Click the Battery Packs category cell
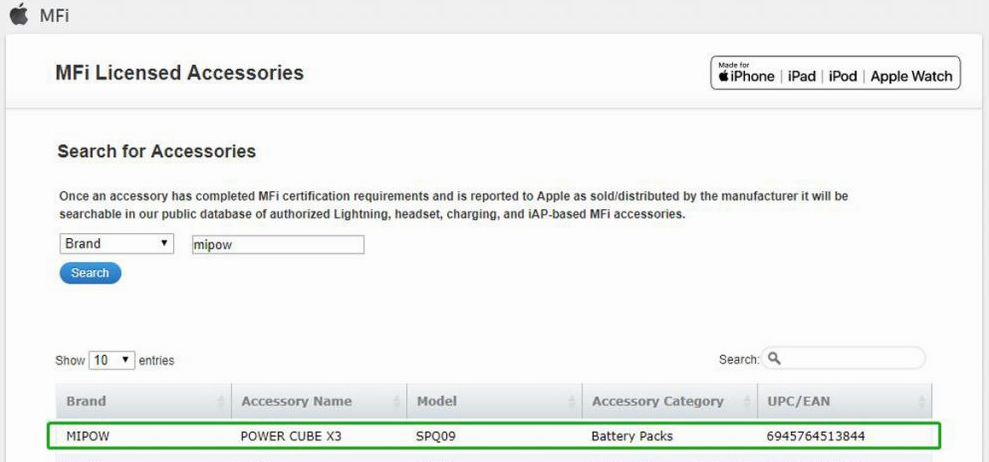989x462 pixels. coord(632,436)
